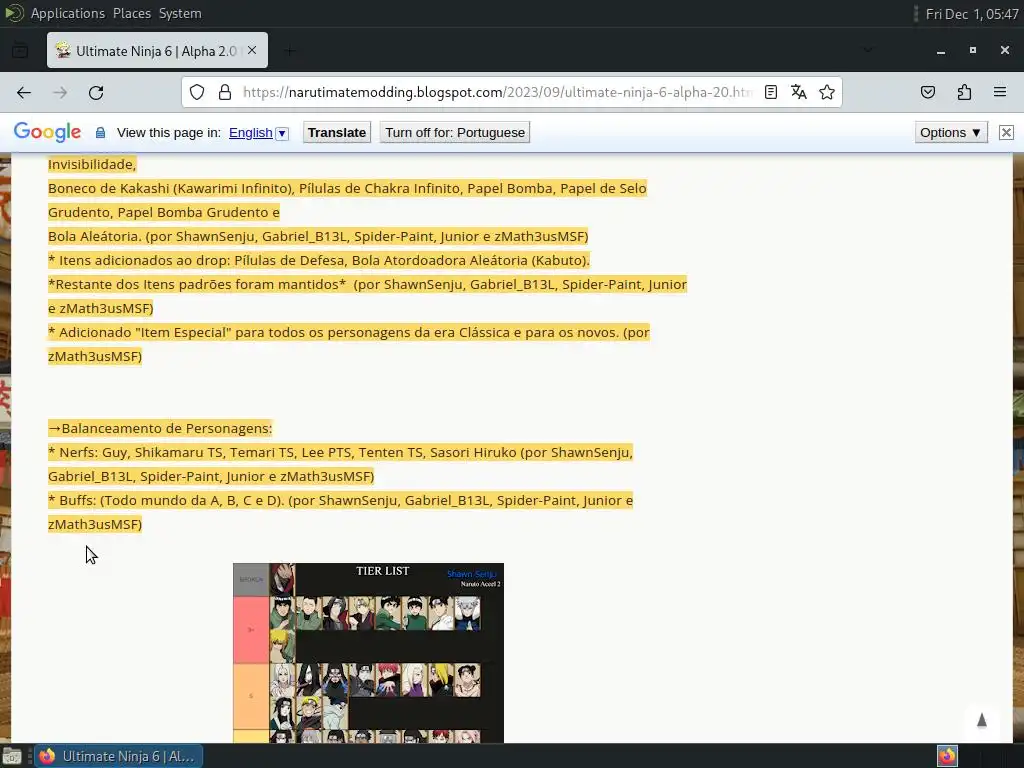The height and width of the screenshot is (768, 1024).
Task: Click the URL address field
Action: [x=496, y=92]
